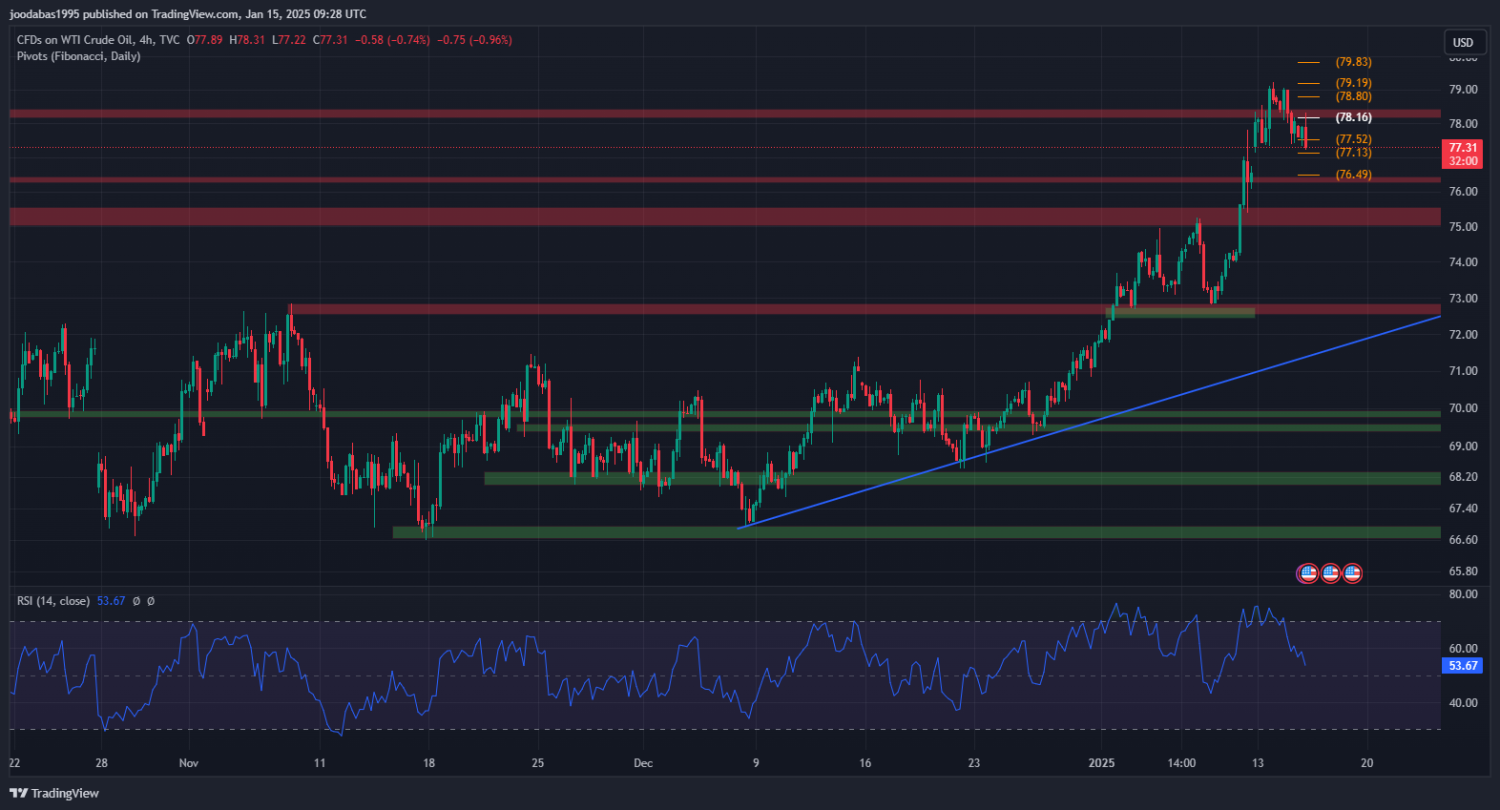1500x810 pixels.
Task: Click the Dec date on the time axis
Action: pyautogui.click(x=643, y=763)
